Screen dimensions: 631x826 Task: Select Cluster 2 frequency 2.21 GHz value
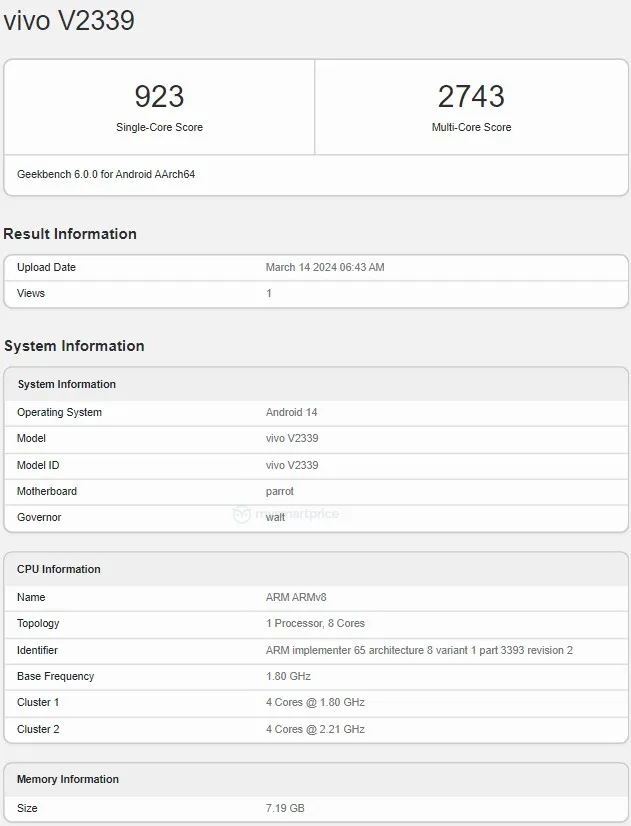315,729
